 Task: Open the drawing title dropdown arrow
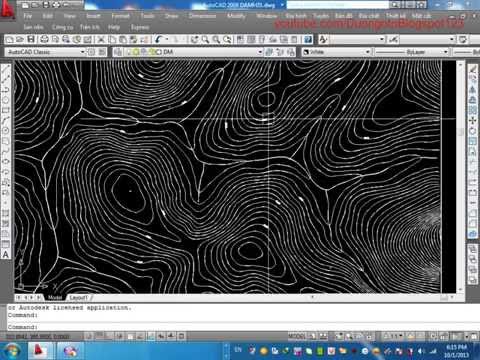283,5
